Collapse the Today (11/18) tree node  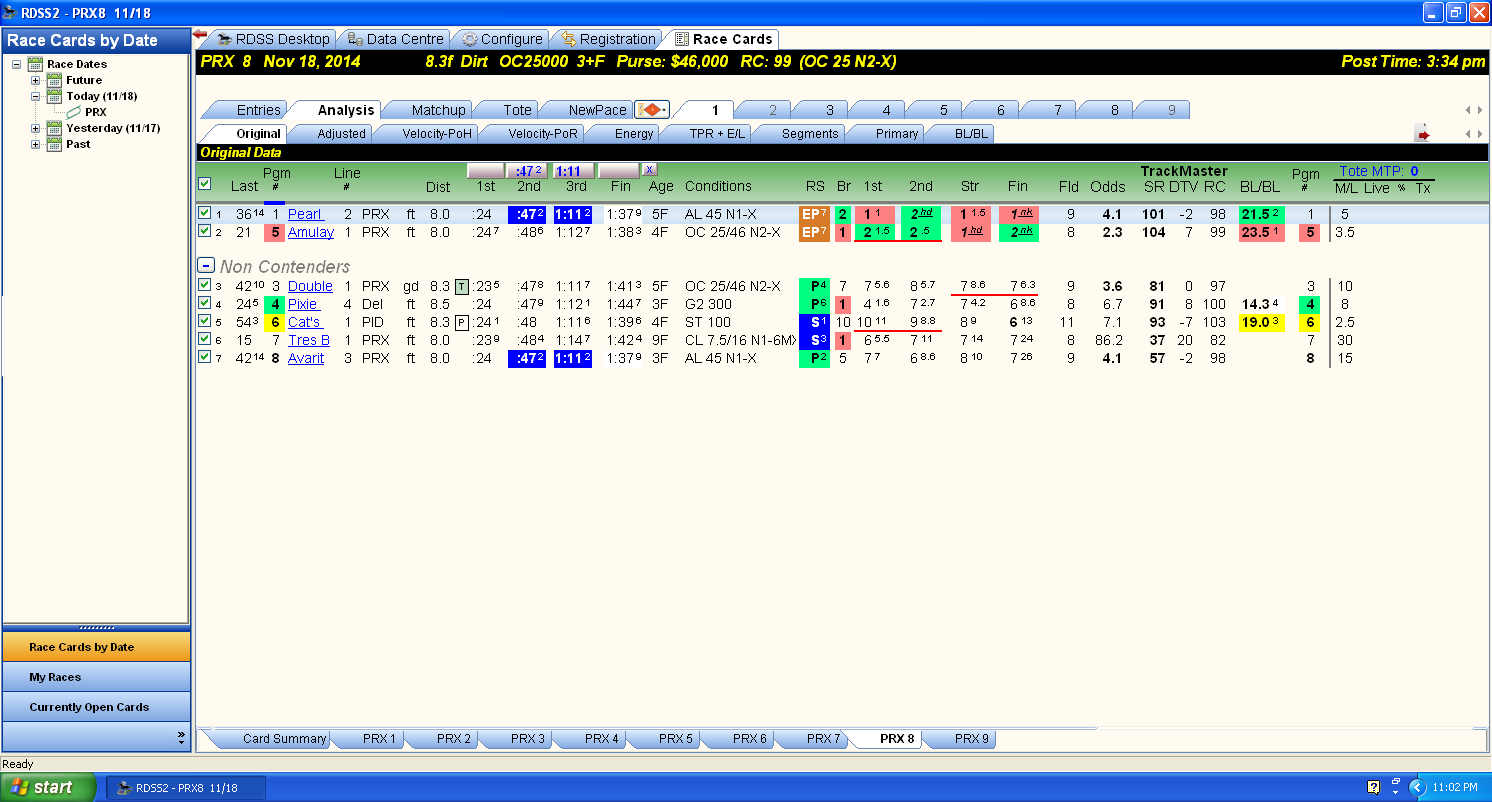[x=36, y=96]
